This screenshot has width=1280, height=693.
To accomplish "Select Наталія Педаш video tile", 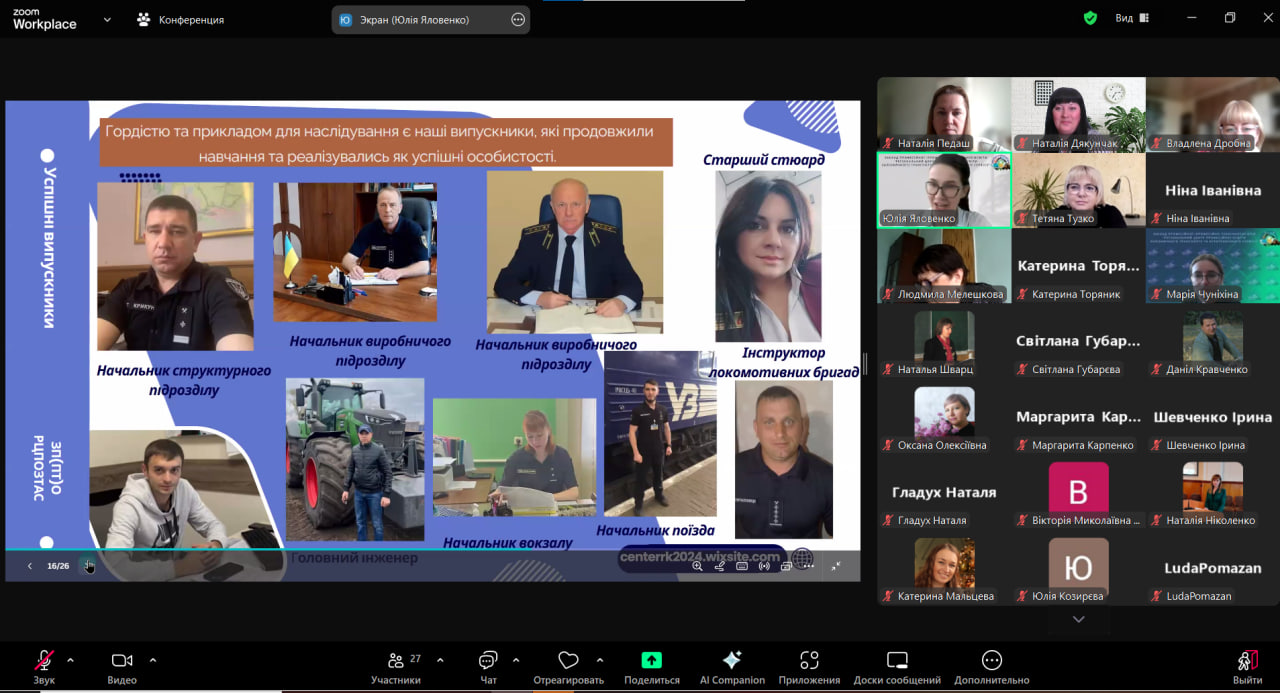I will coord(944,114).
